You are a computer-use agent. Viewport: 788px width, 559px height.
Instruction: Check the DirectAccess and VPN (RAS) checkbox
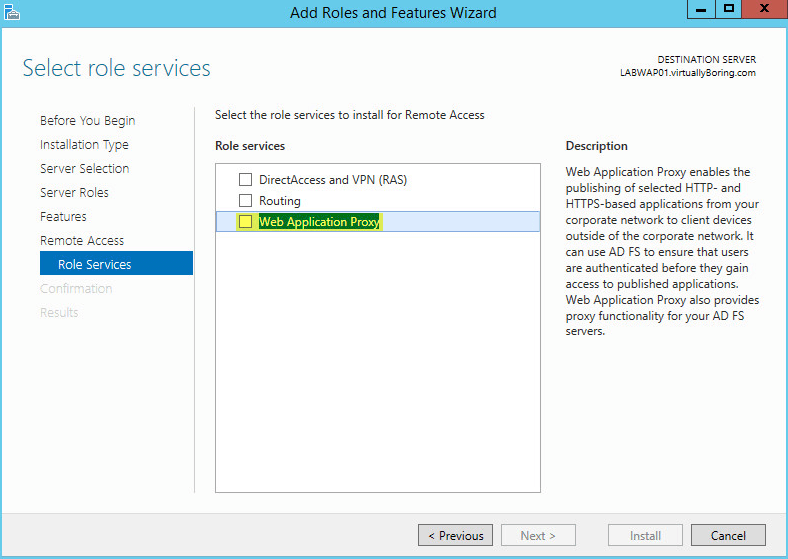click(245, 179)
